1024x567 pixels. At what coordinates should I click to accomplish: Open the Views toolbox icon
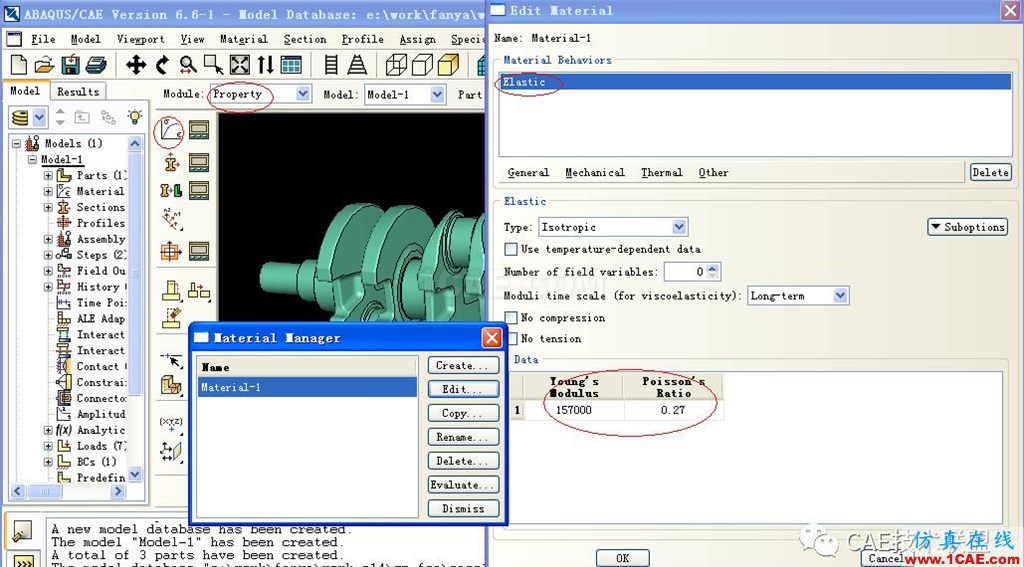[x=291, y=65]
